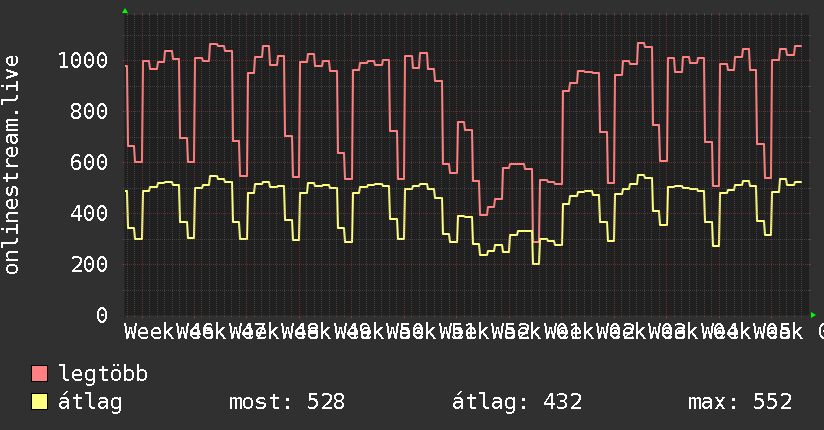Select the átlag legend label beside the yellow swatch

pos(90,402)
